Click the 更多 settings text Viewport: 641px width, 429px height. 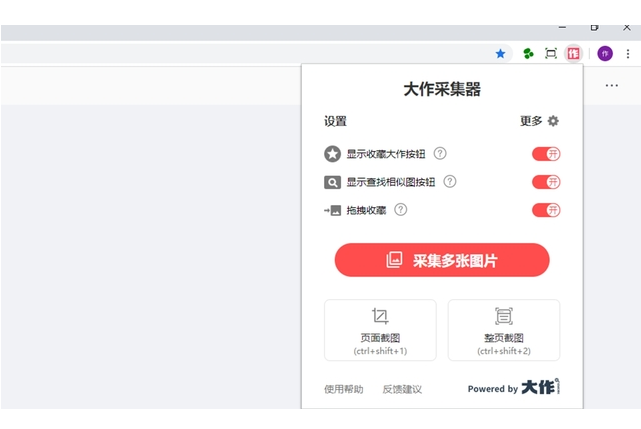click(x=531, y=121)
